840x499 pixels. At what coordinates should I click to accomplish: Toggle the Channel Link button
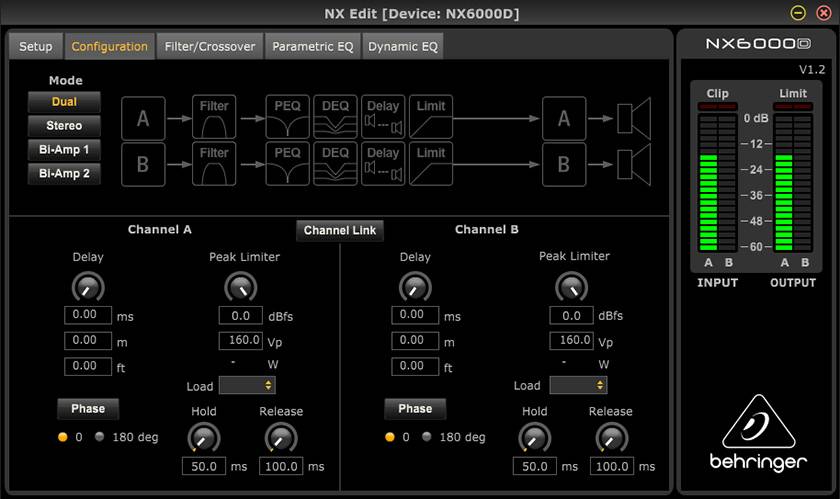click(x=340, y=230)
